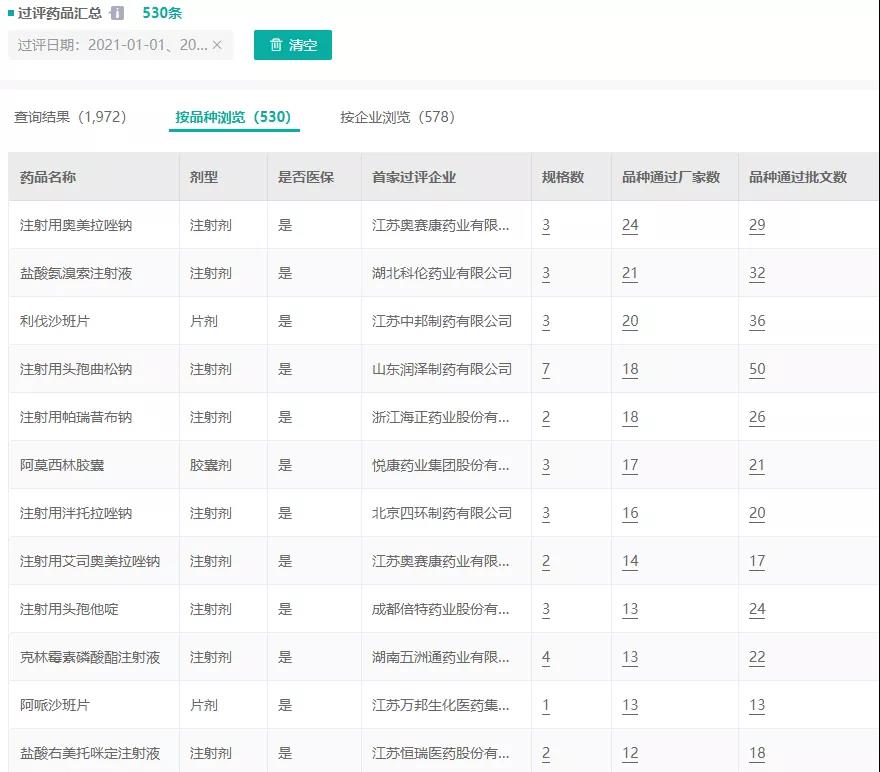Click the 29 批文数 link for 注射用奥美拉唑钠
880x772 pixels.
757,225
